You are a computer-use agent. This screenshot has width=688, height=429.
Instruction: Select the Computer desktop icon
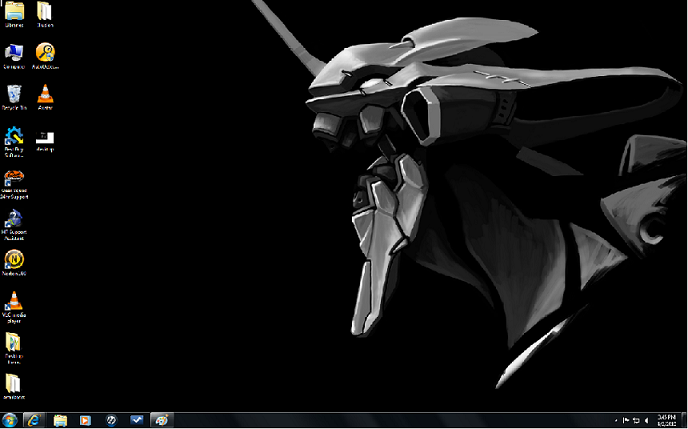[14, 56]
